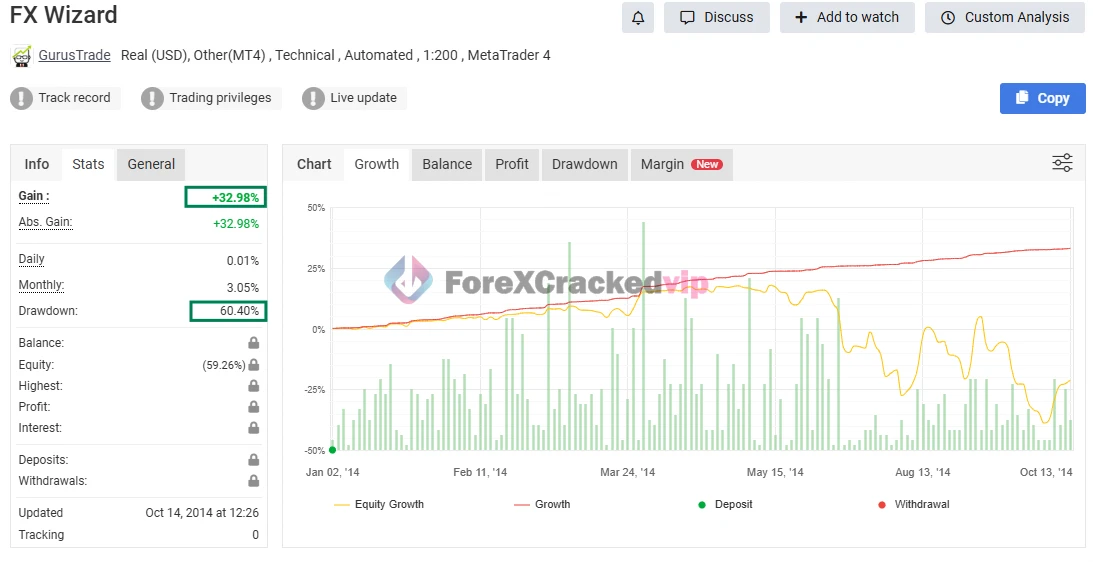
Task: Toggle the Growth legend series
Action: tap(542, 505)
